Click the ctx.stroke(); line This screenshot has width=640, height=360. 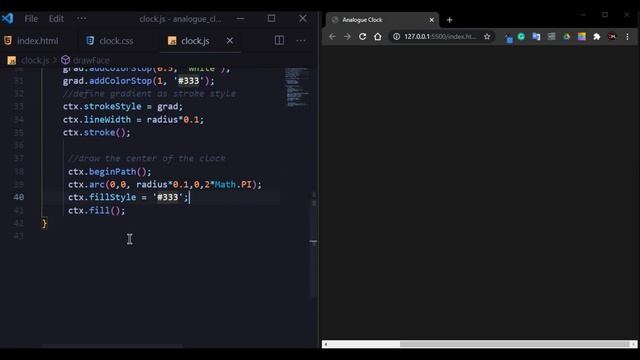point(97,133)
